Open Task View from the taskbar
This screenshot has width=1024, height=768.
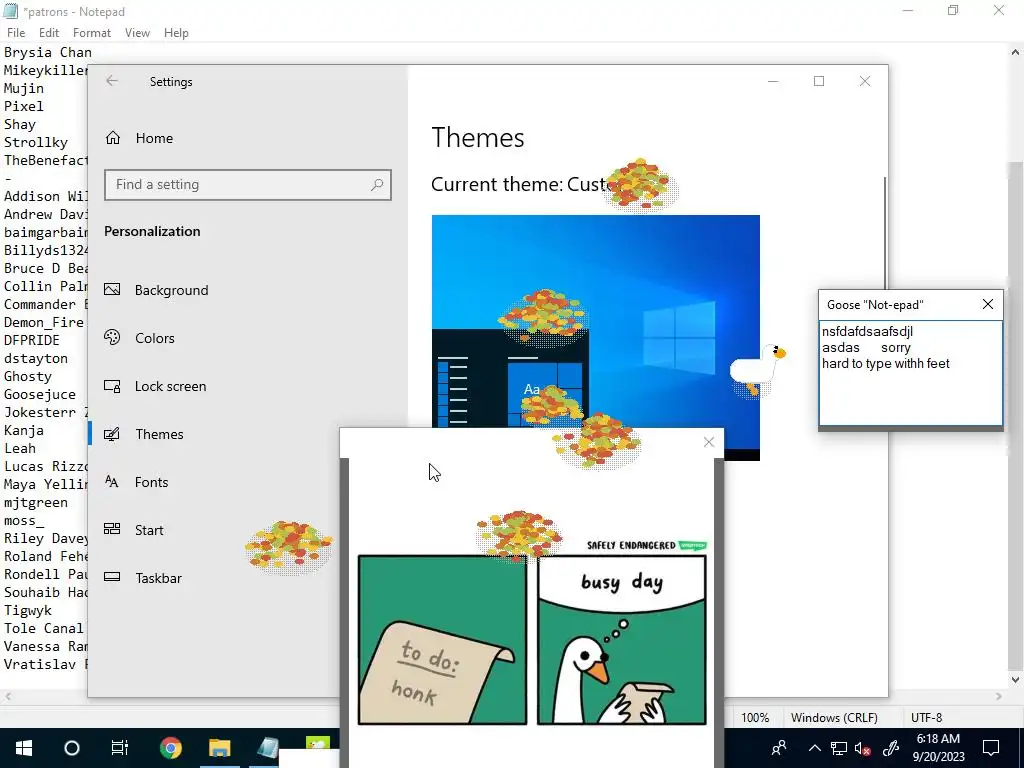pos(120,748)
